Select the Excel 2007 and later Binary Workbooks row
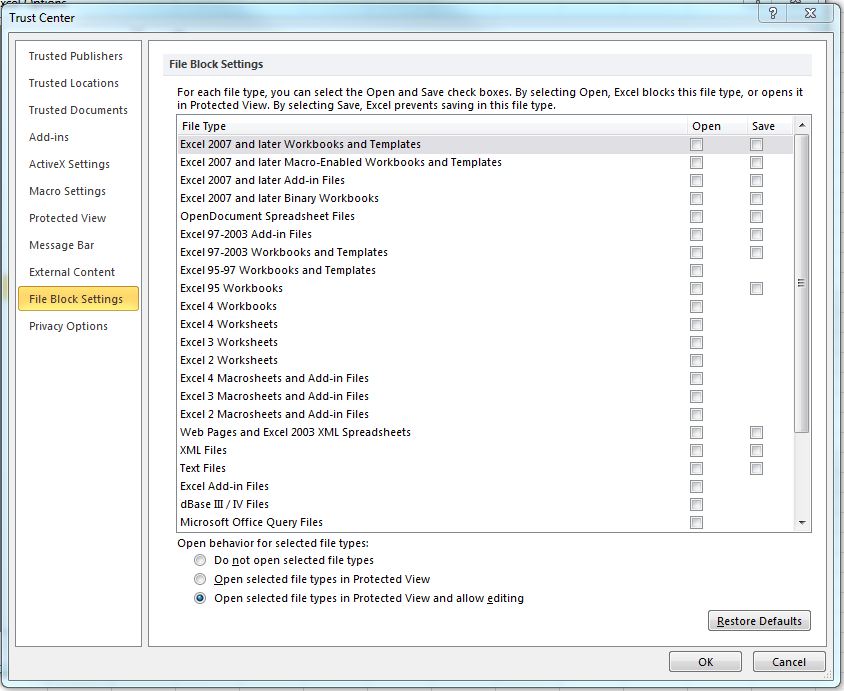Screen dimensions: 844x691 (x=485, y=198)
